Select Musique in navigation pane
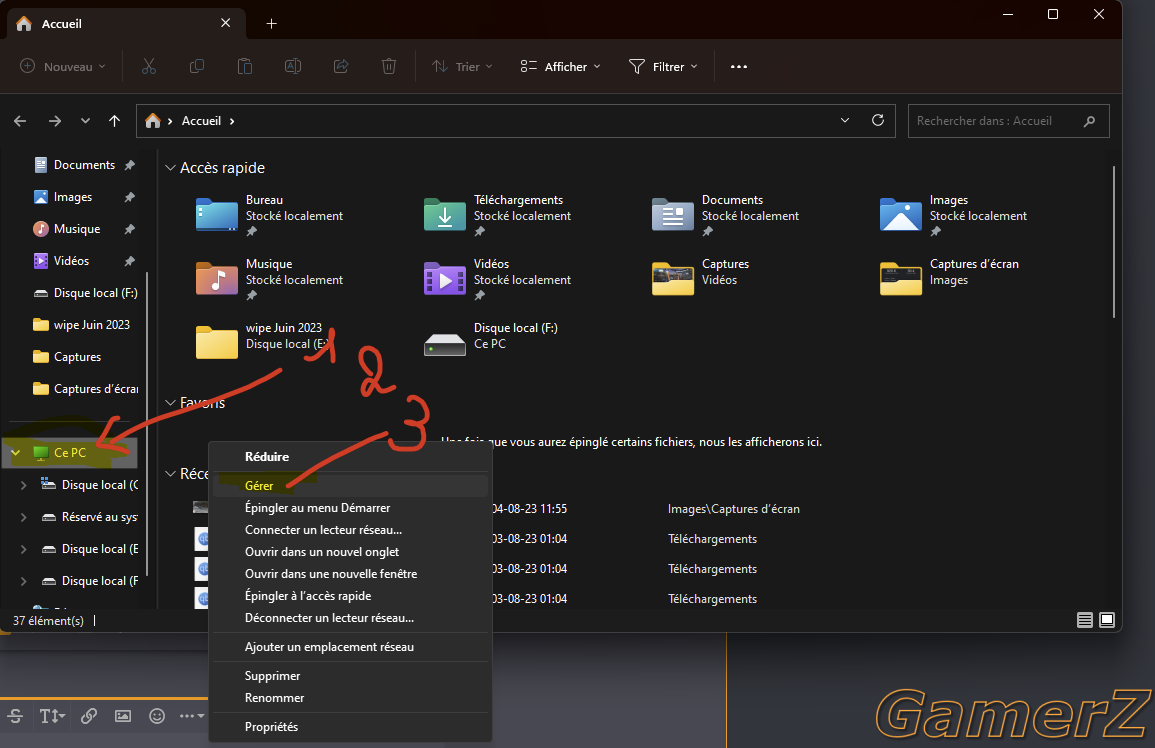1155x748 pixels. point(77,229)
